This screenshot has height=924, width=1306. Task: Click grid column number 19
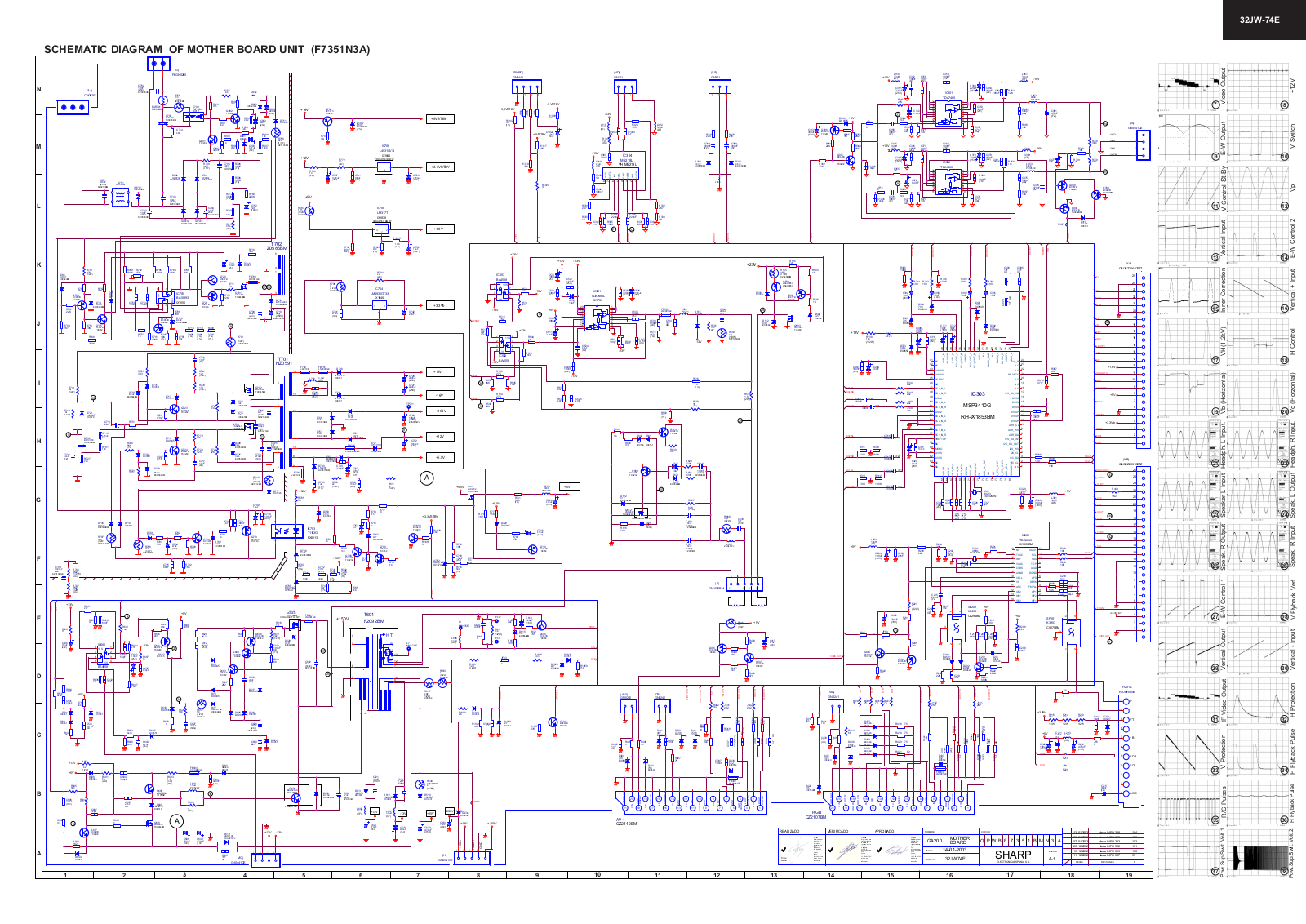click(x=1129, y=875)
